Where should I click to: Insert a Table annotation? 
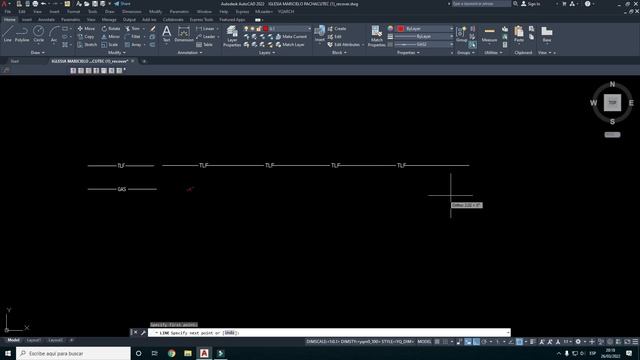(x=204, y=44)
